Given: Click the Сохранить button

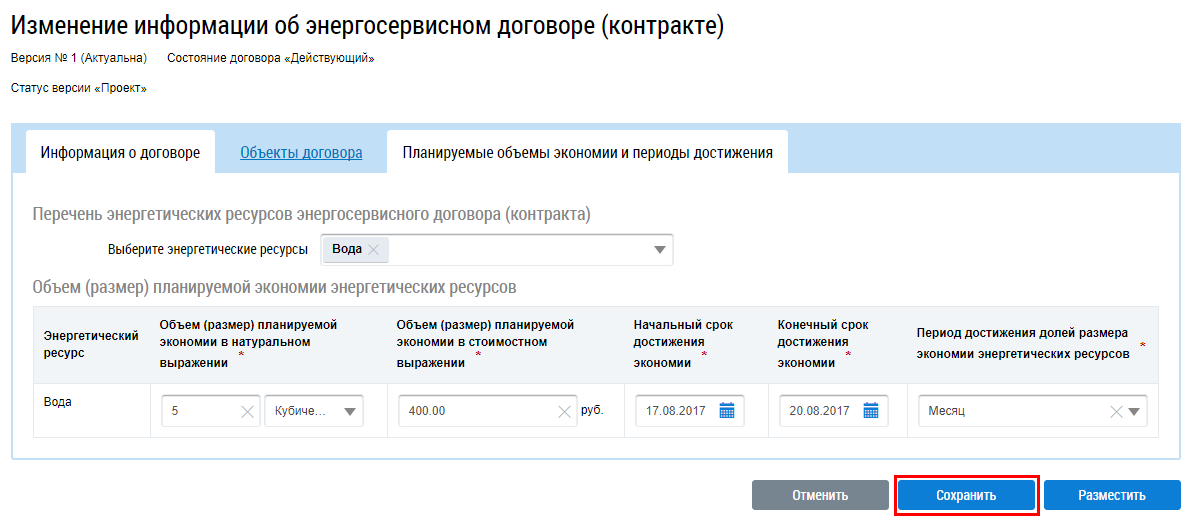Looking at the screenshot, I should point(966,495).
